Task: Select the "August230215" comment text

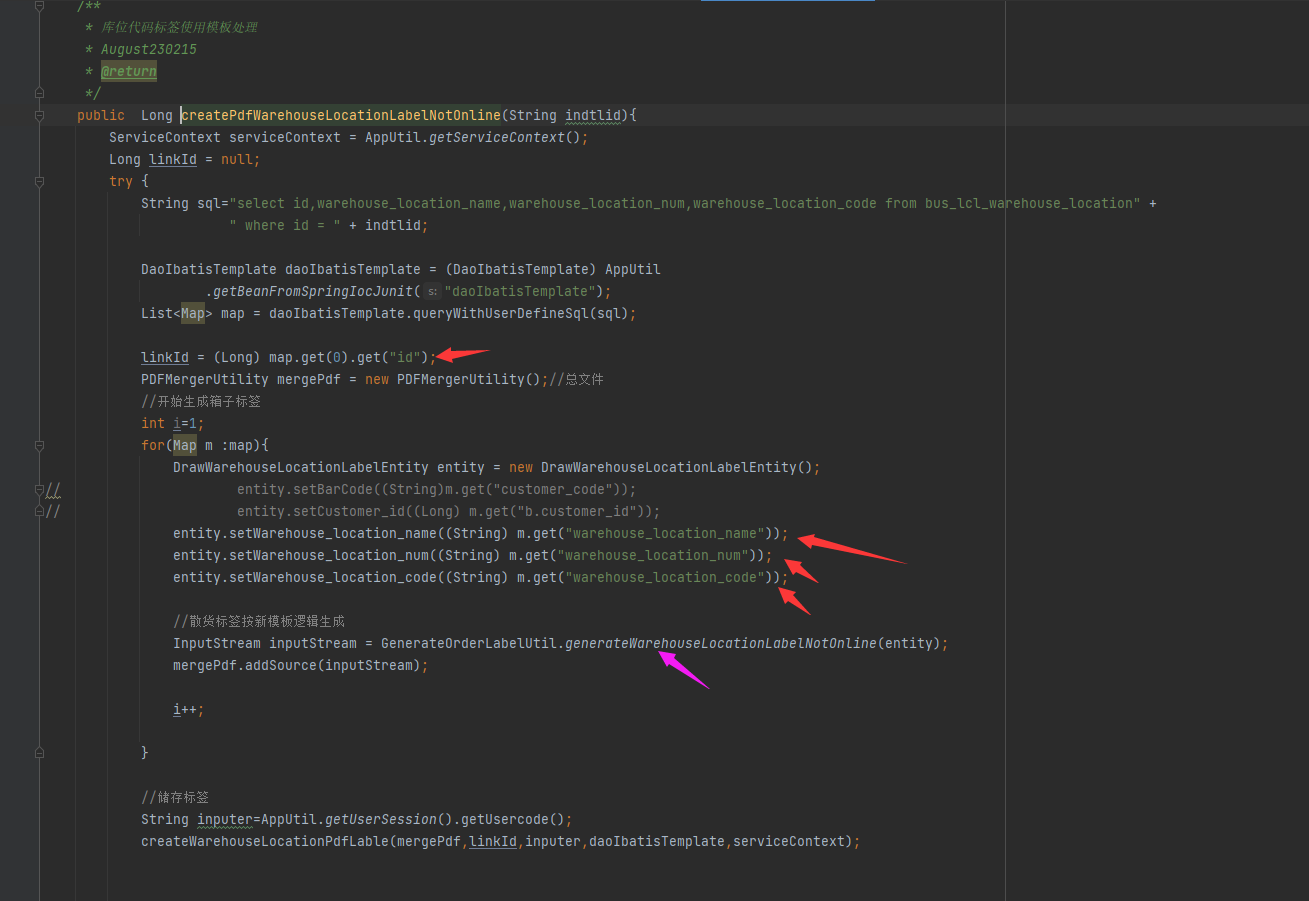Action: [x=149, y=49]
